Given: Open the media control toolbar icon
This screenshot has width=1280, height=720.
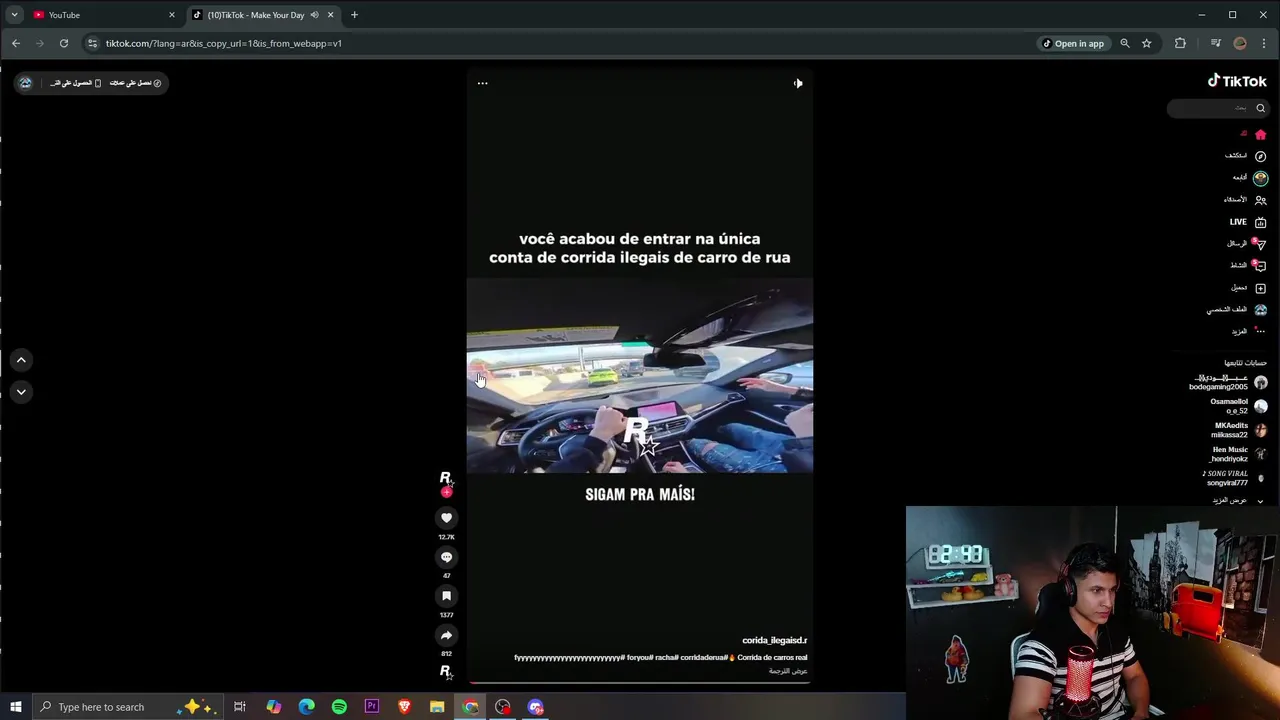Looking at the screenshot, I should click(1216, 43).
